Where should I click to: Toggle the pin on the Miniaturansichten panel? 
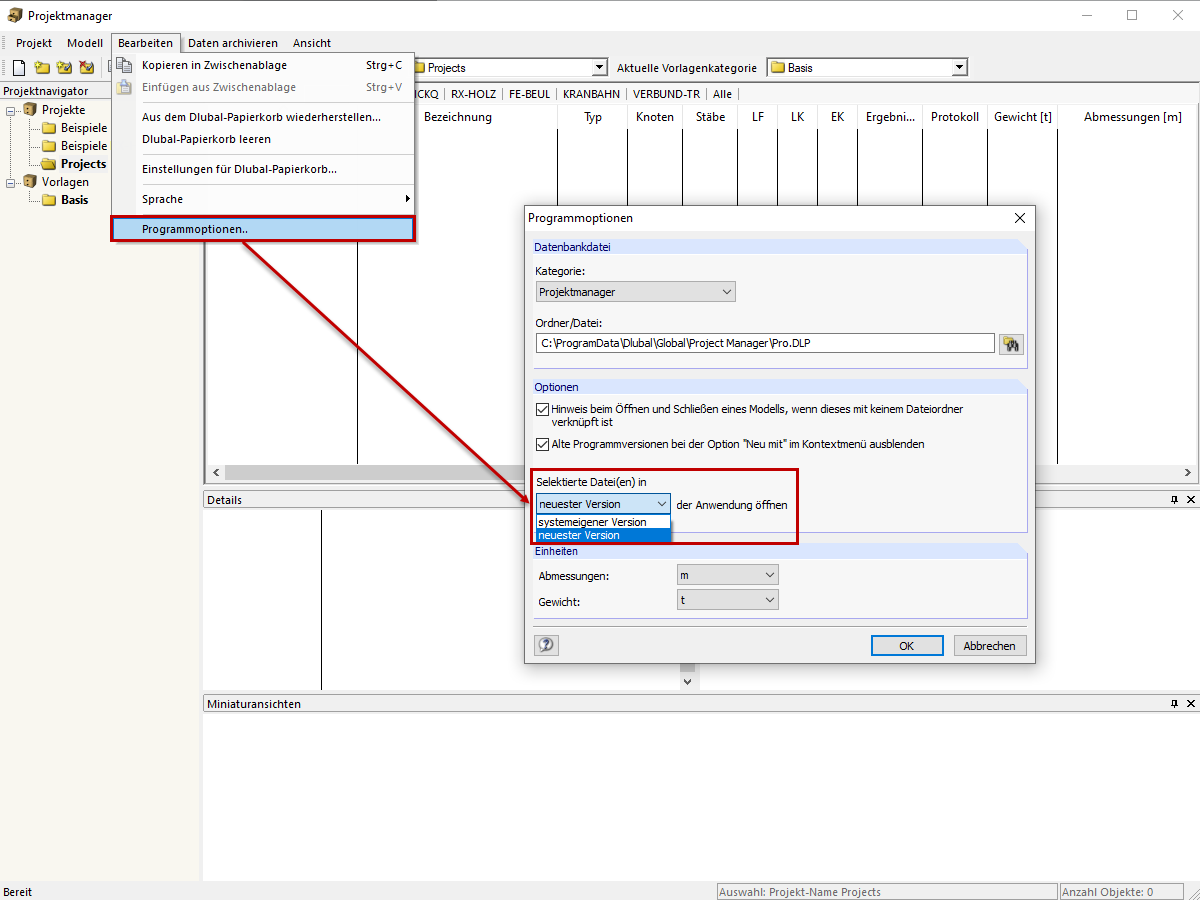(1174, 703)
